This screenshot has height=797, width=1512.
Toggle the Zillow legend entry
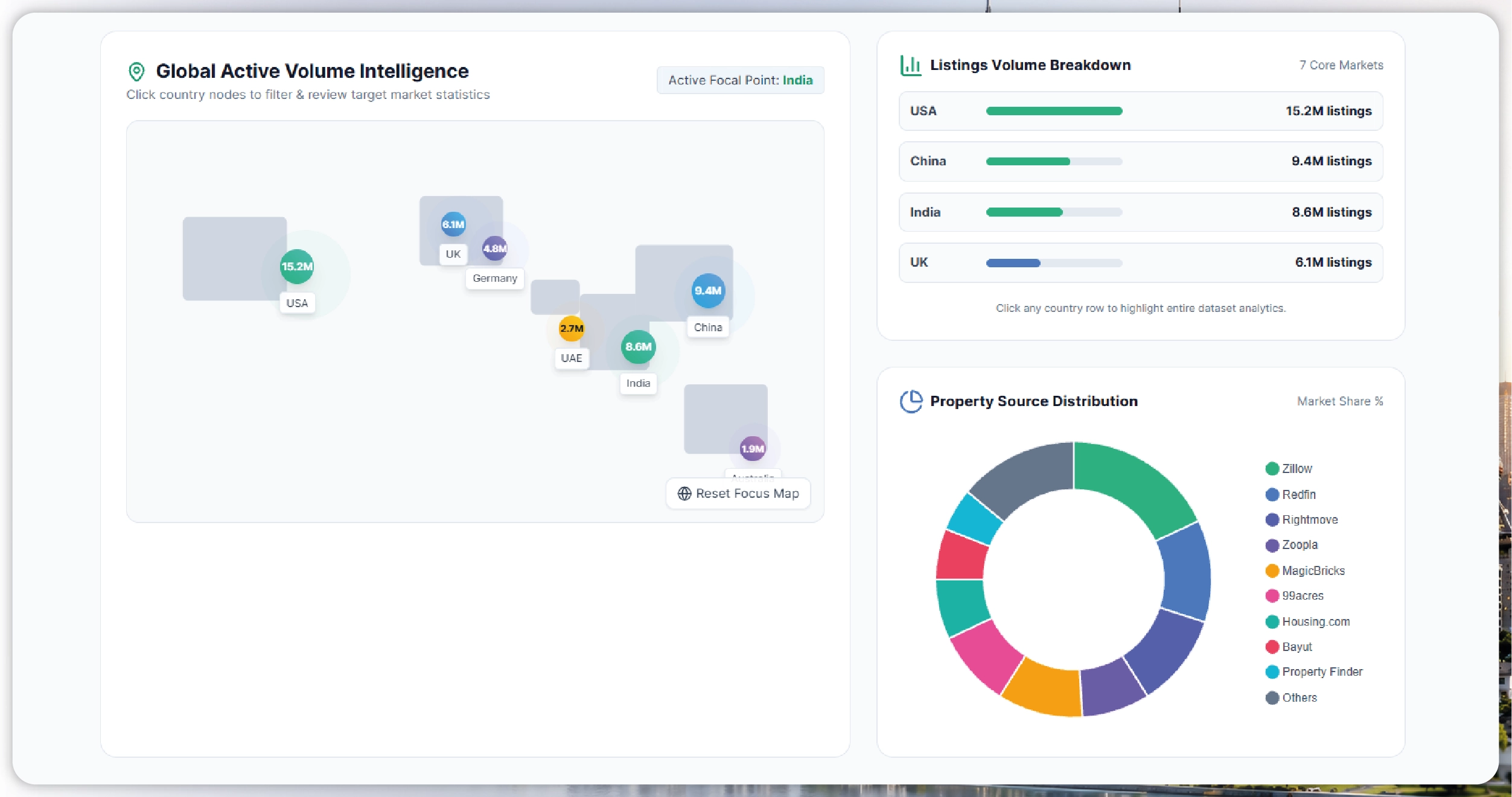pyautogui.click(x=1289, y=469)
